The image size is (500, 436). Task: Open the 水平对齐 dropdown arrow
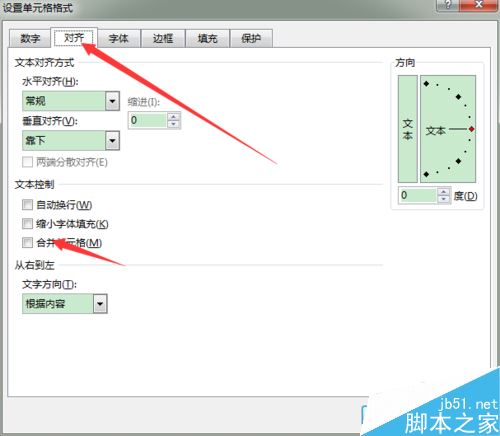(112, 101)
